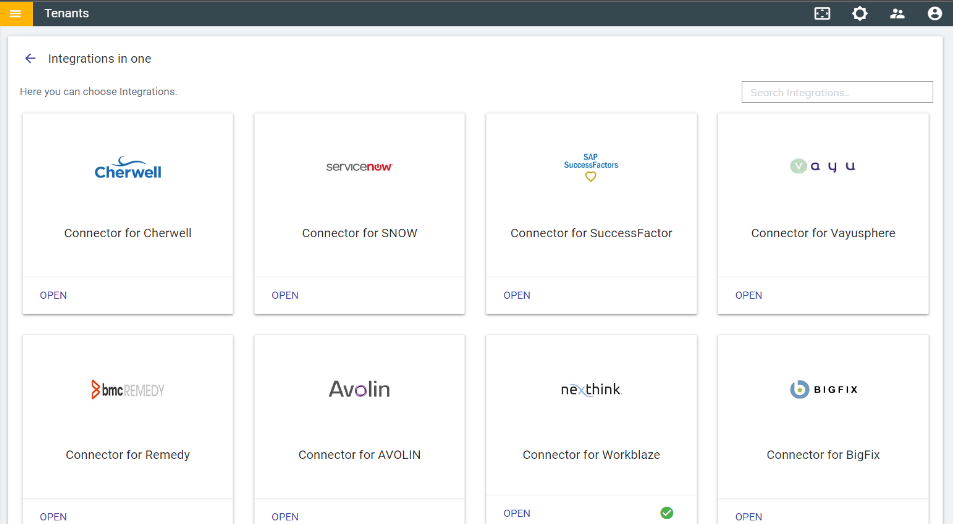Viewport: 953px width, 524px height.
Task: Click the SAP SuccessFactors logo
Action: [591, 167]
